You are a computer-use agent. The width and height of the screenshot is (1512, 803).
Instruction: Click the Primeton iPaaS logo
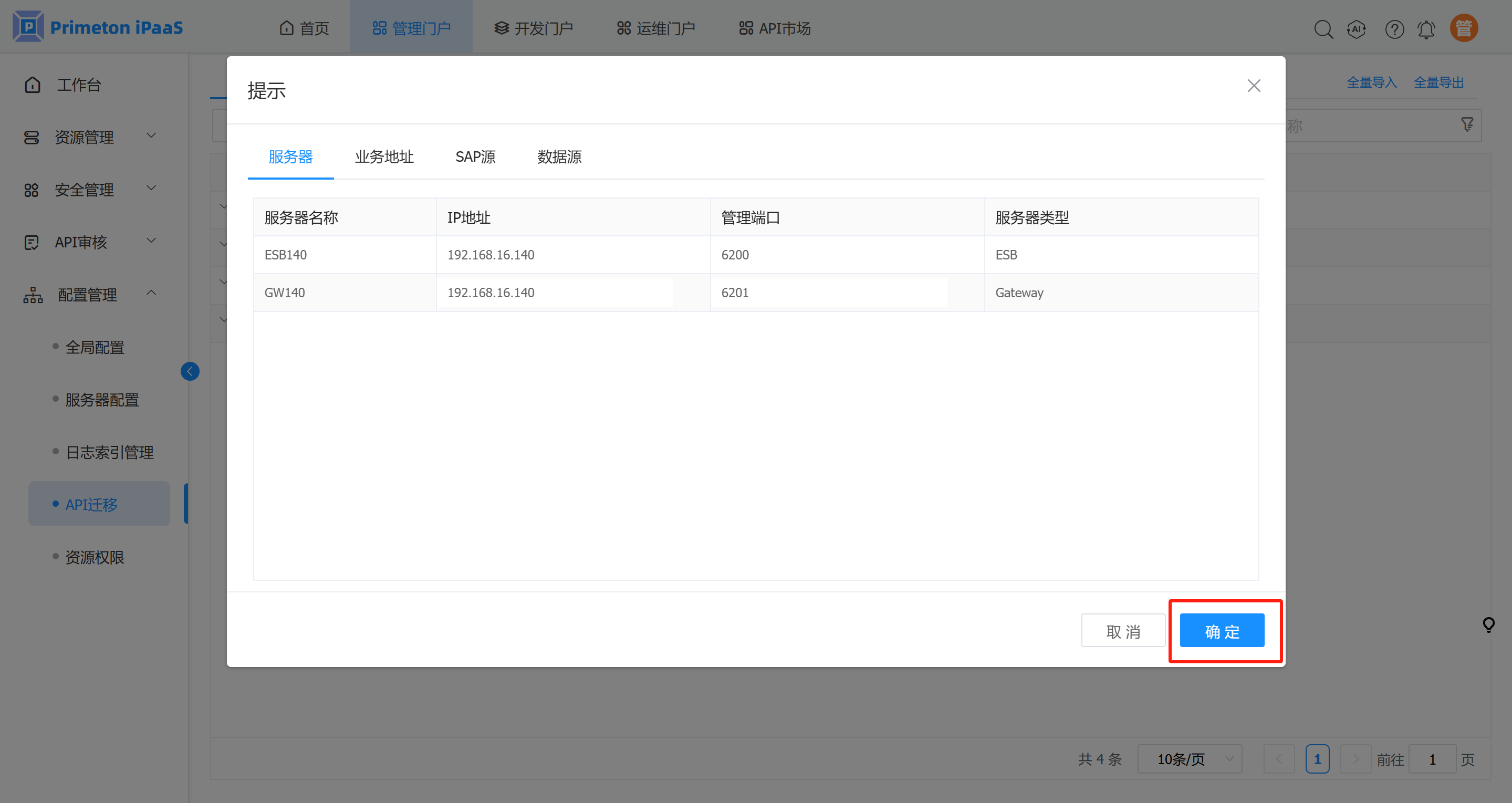(x=98, y=27)
